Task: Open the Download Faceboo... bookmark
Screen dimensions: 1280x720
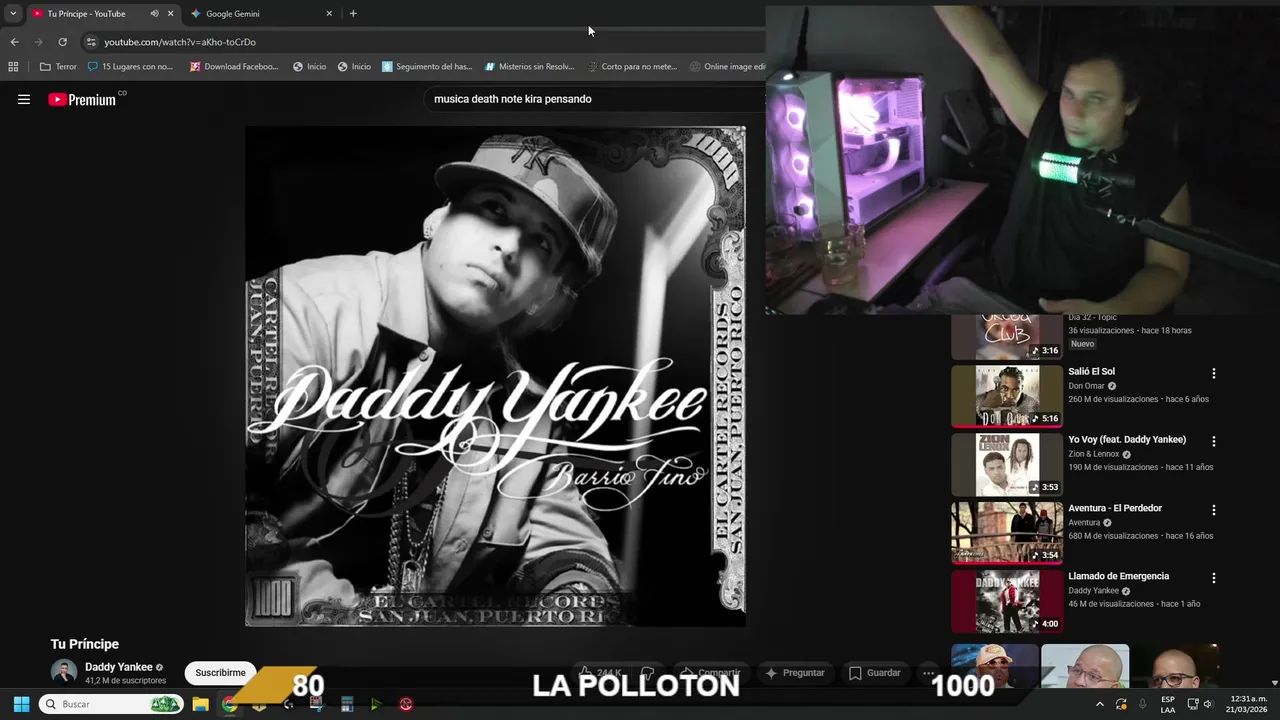Action: (234, 67)
